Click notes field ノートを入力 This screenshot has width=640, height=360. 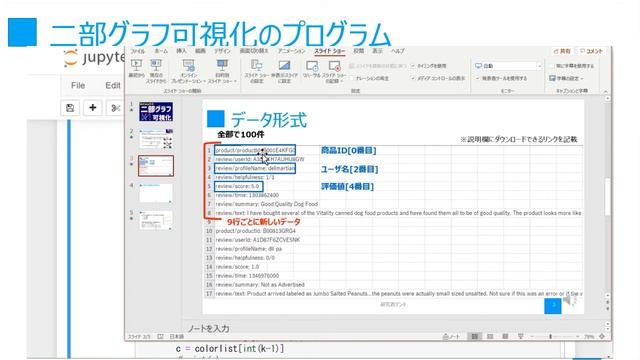pyautogui.click(x=209, y=328)
